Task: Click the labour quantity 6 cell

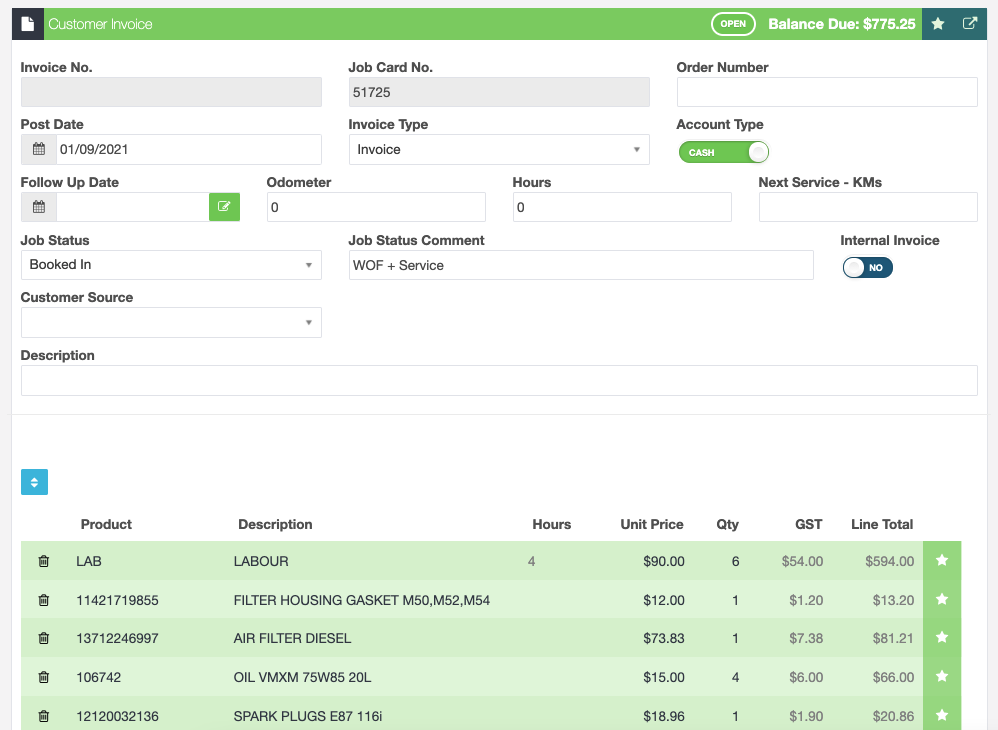Action: [736, 561]
